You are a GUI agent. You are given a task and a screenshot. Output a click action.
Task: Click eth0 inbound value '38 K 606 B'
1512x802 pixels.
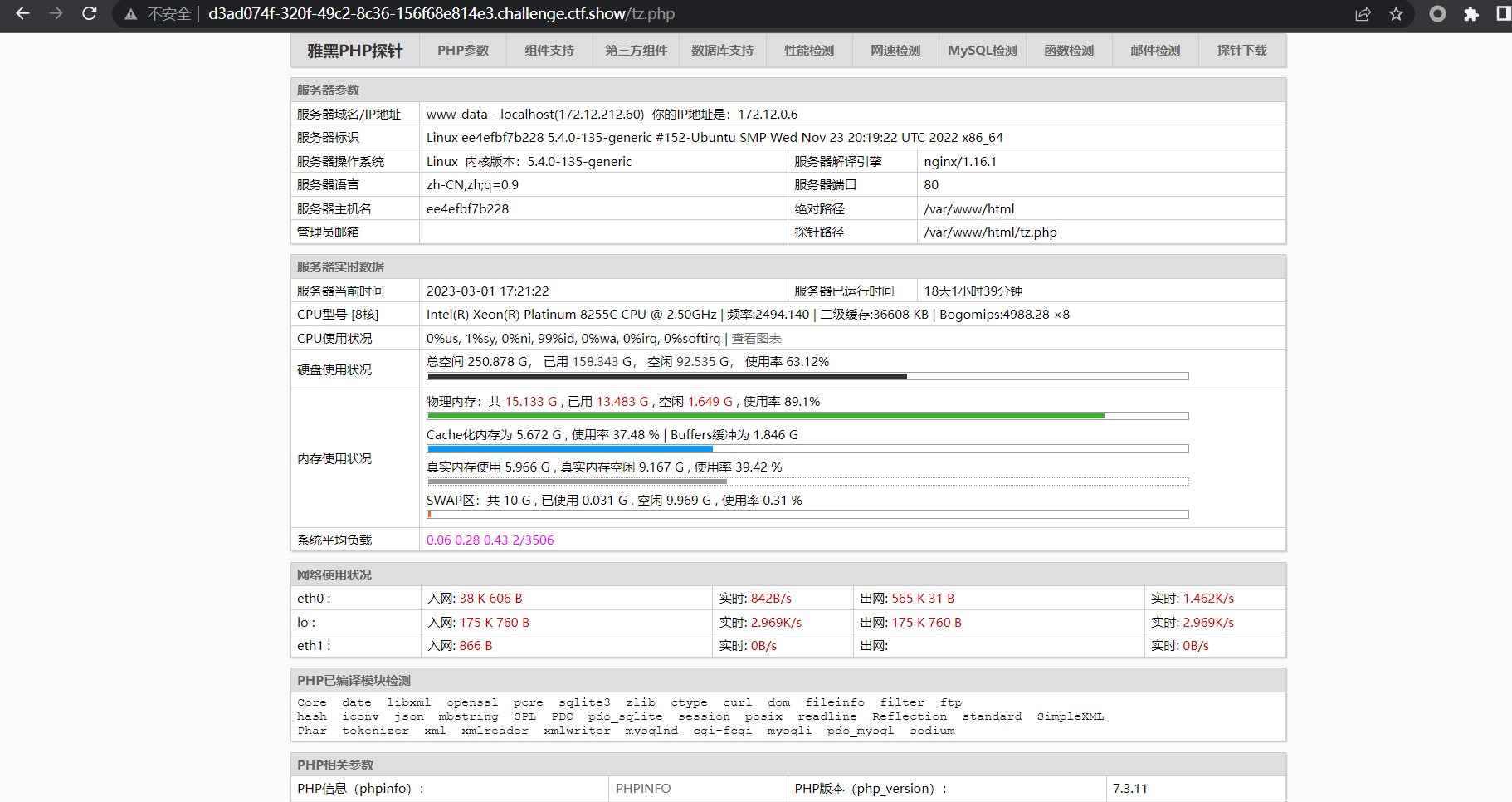pyautogui.click(x=490, y=599)
